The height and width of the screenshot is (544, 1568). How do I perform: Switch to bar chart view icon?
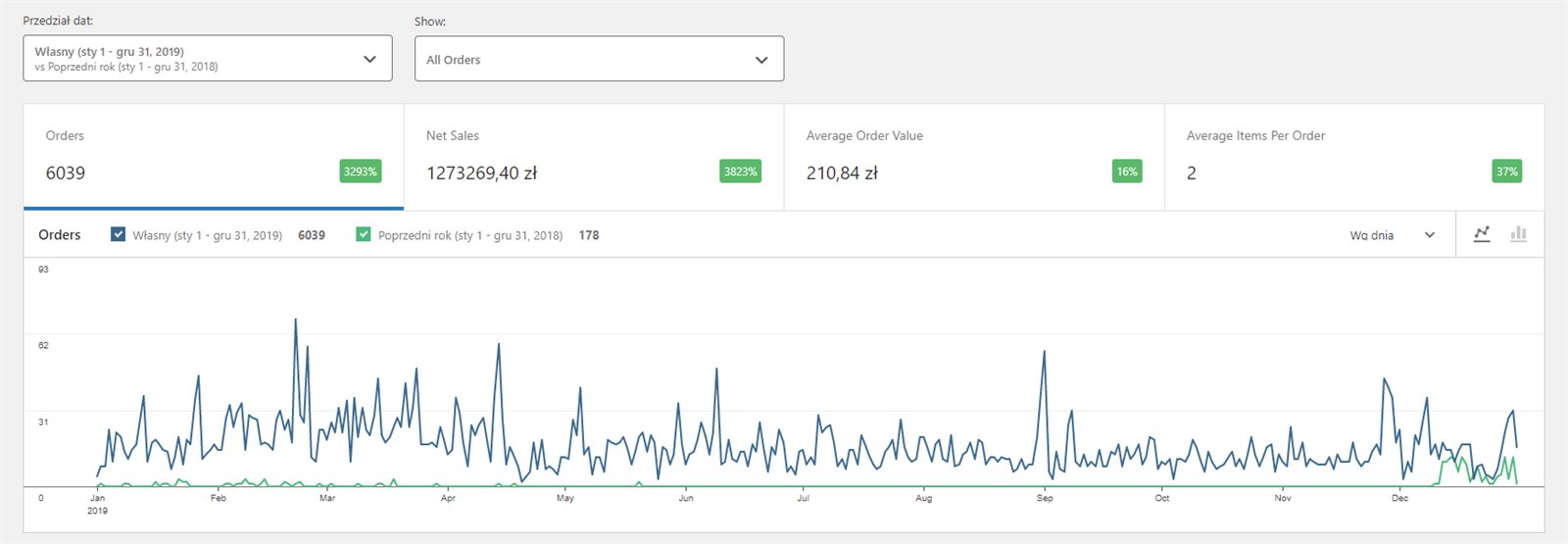click(1518, 234)
